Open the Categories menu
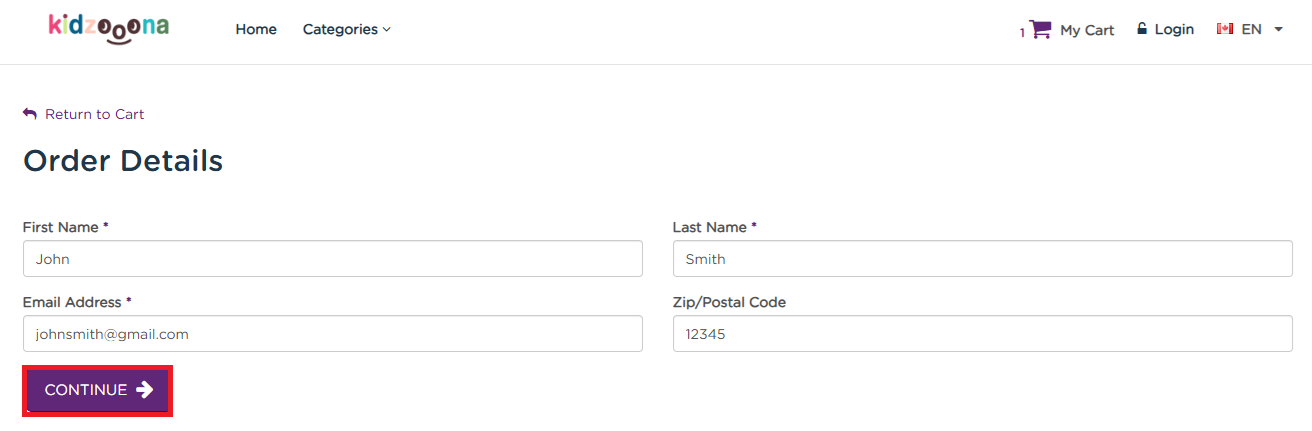Screen dimensions: 1312x431 tap(346, 29)
